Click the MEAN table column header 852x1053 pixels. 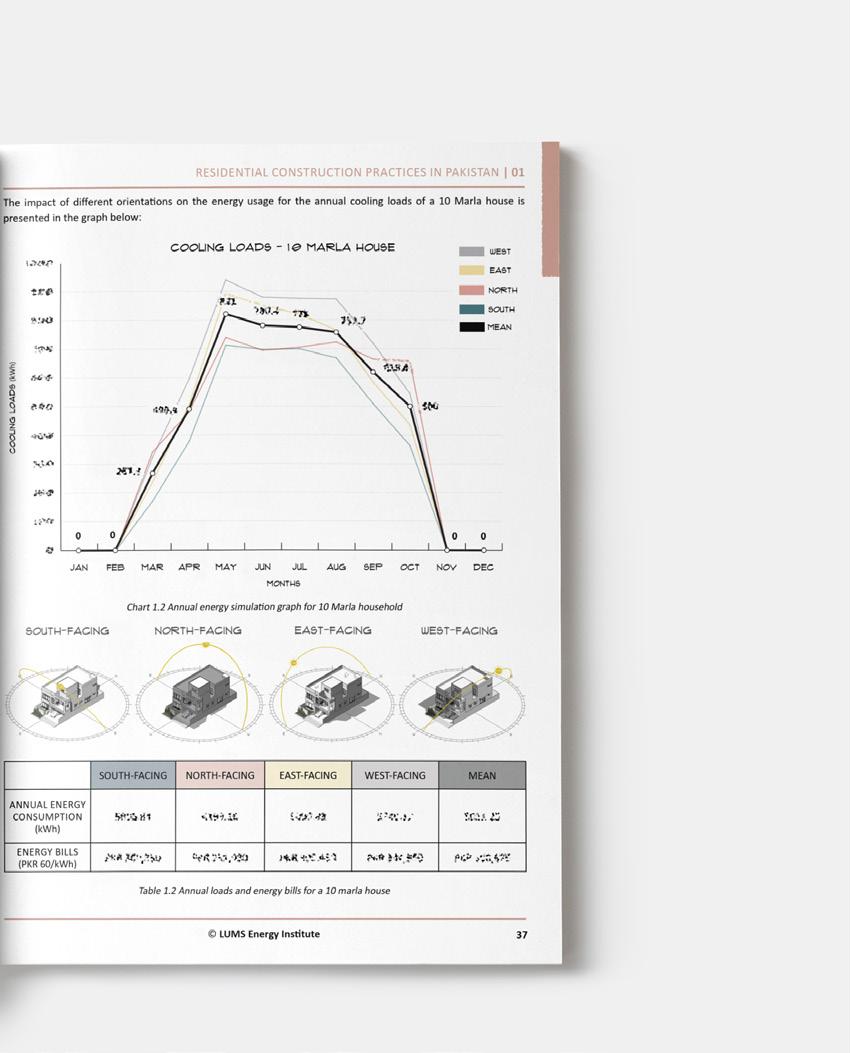[482, 775]
